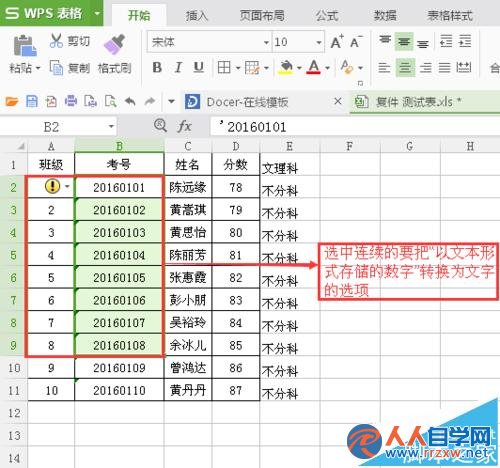Click the fx insert function icon
This screenshot has height=468, width=500.
tap(184, 126)
